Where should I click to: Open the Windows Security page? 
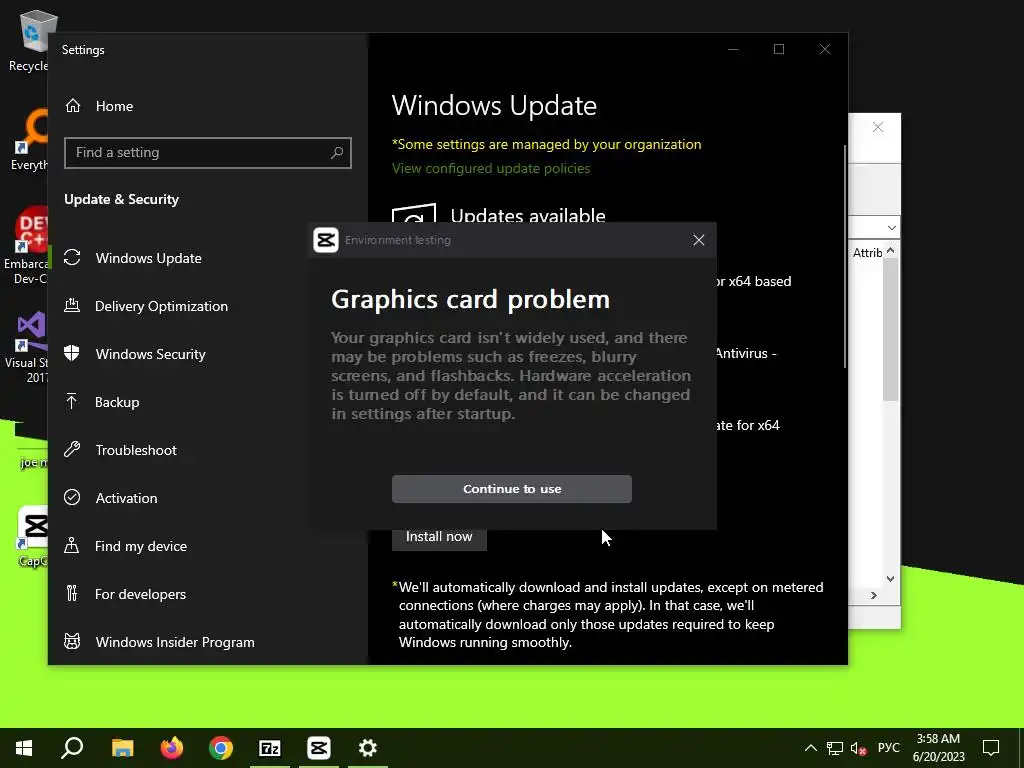pos(150,354)
